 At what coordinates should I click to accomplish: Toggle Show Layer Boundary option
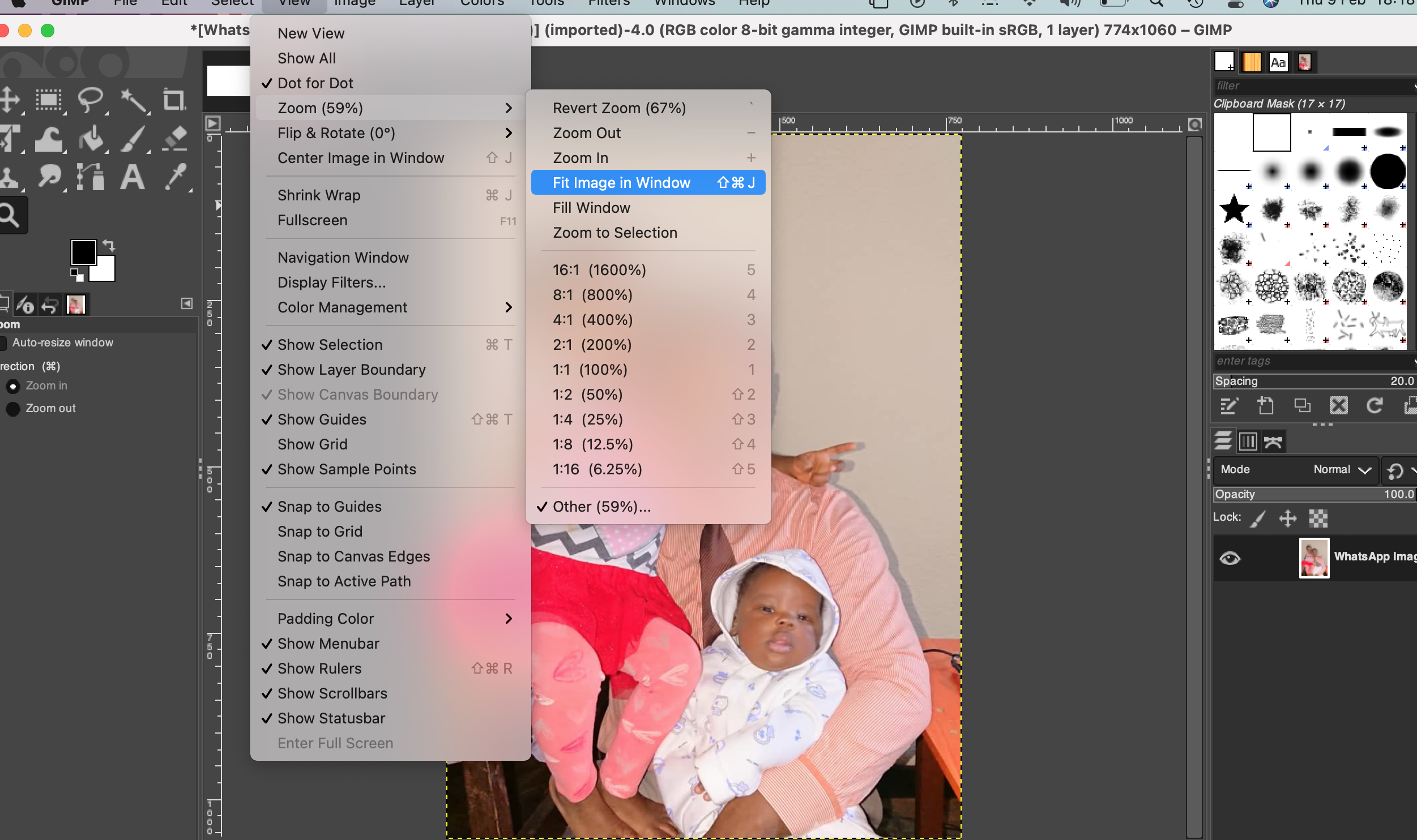391,370
